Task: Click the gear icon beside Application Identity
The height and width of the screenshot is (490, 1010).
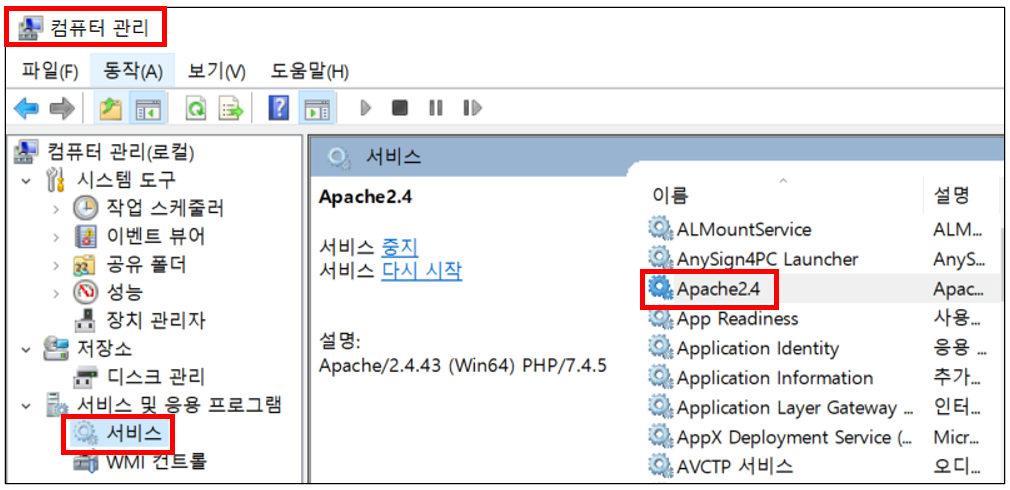Action: pyautogui.click(x=660, y=348)
